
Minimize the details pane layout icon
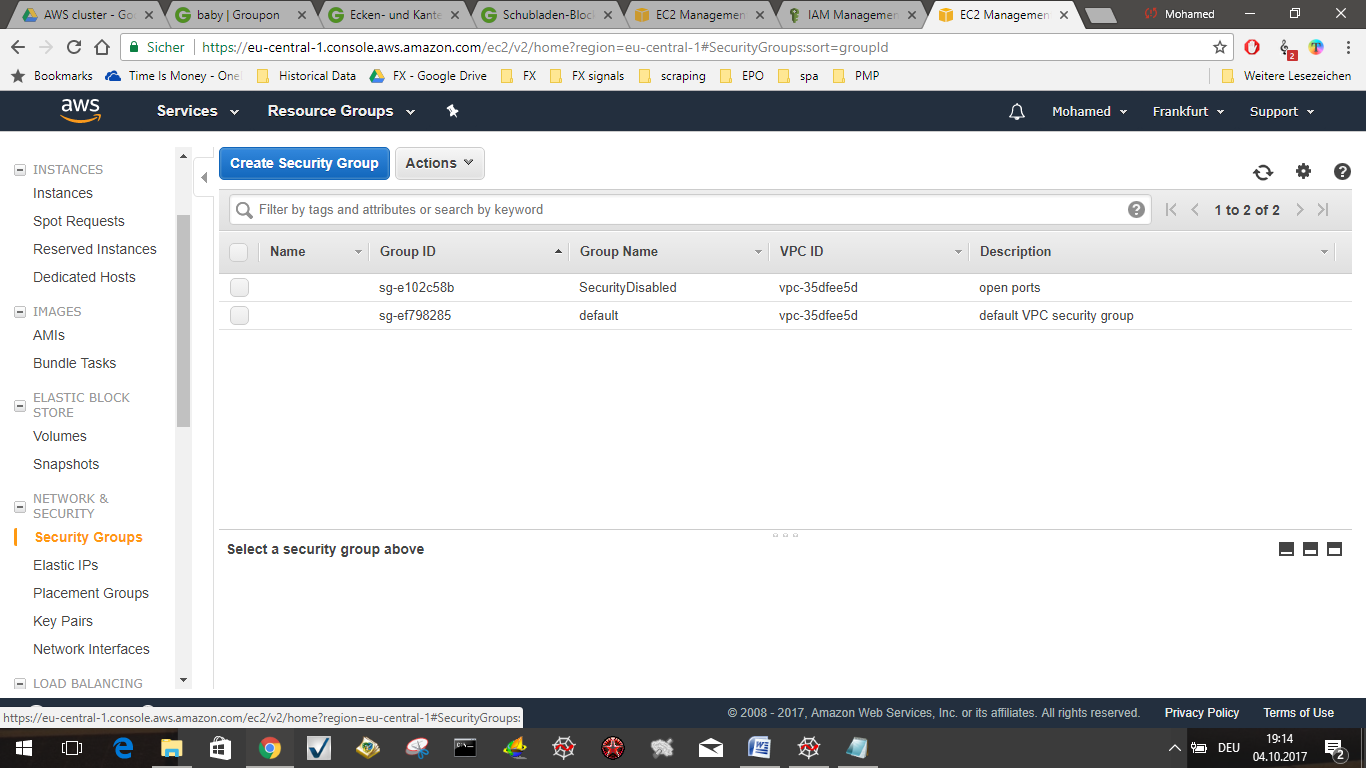(1287, 549)
